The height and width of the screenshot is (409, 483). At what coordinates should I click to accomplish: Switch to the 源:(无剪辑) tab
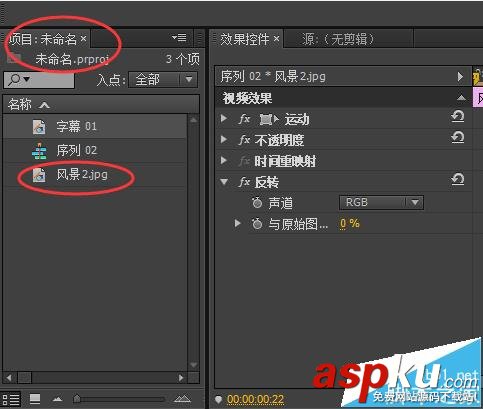(x=339, y=39)
